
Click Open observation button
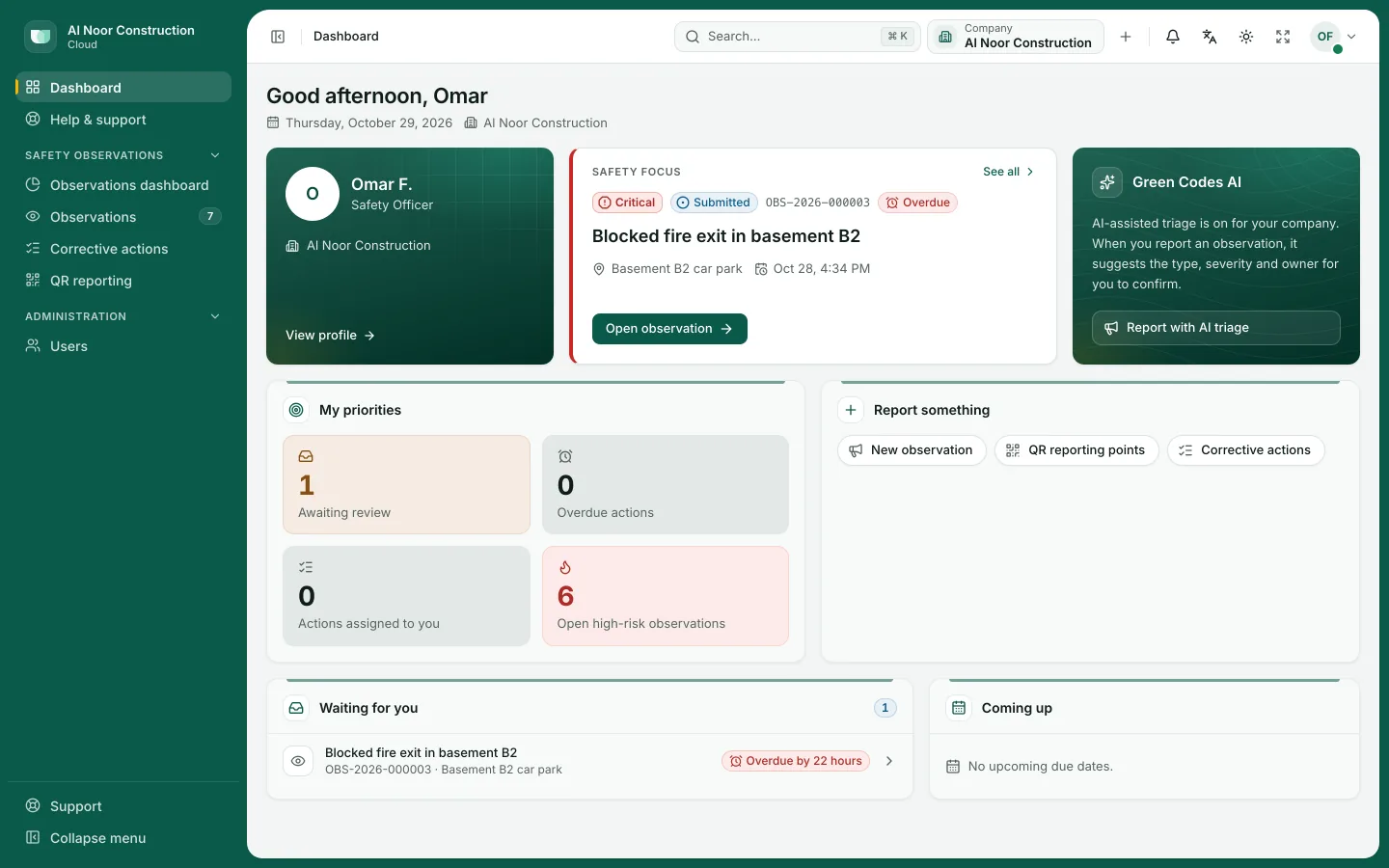click(669, 329)
